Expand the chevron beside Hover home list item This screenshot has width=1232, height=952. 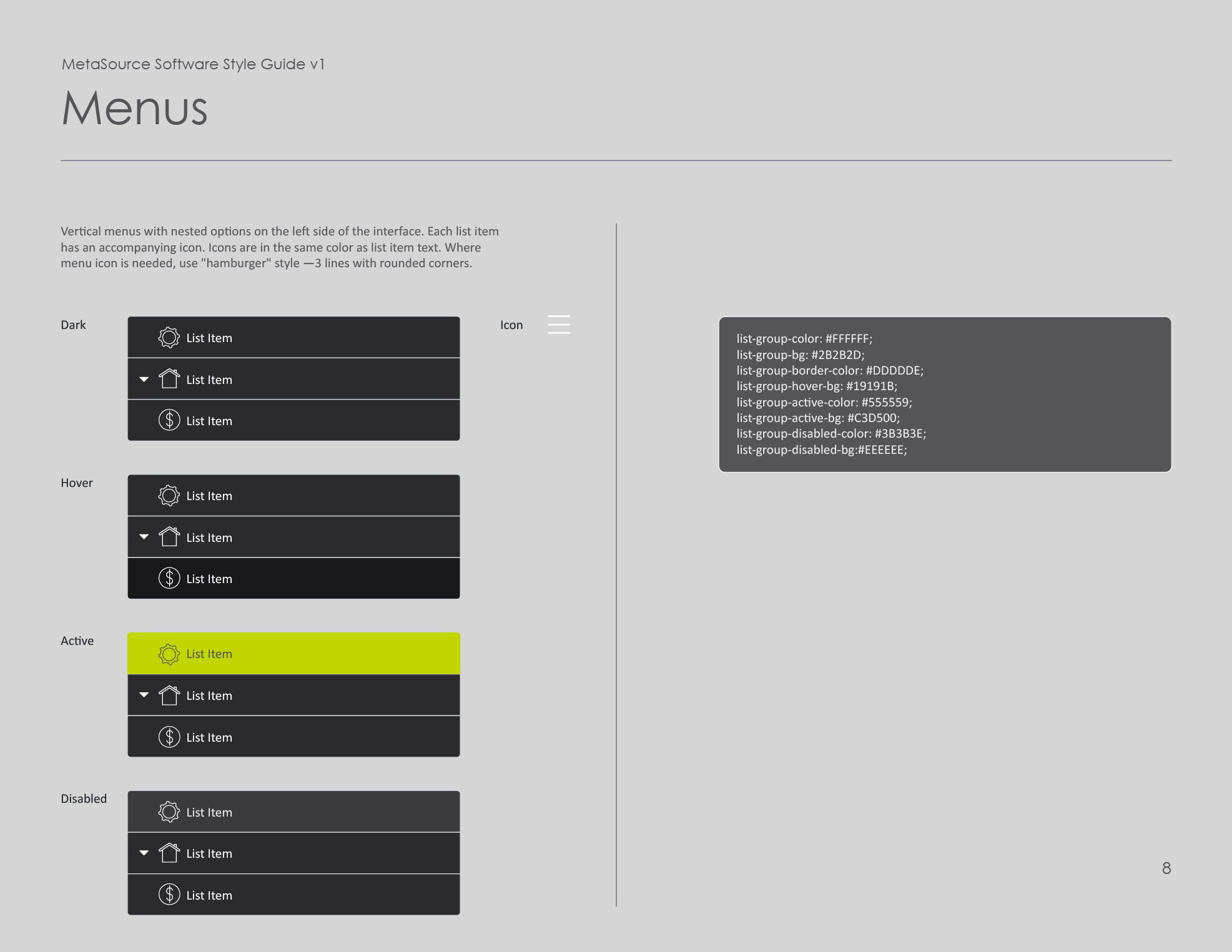point(144,536)
